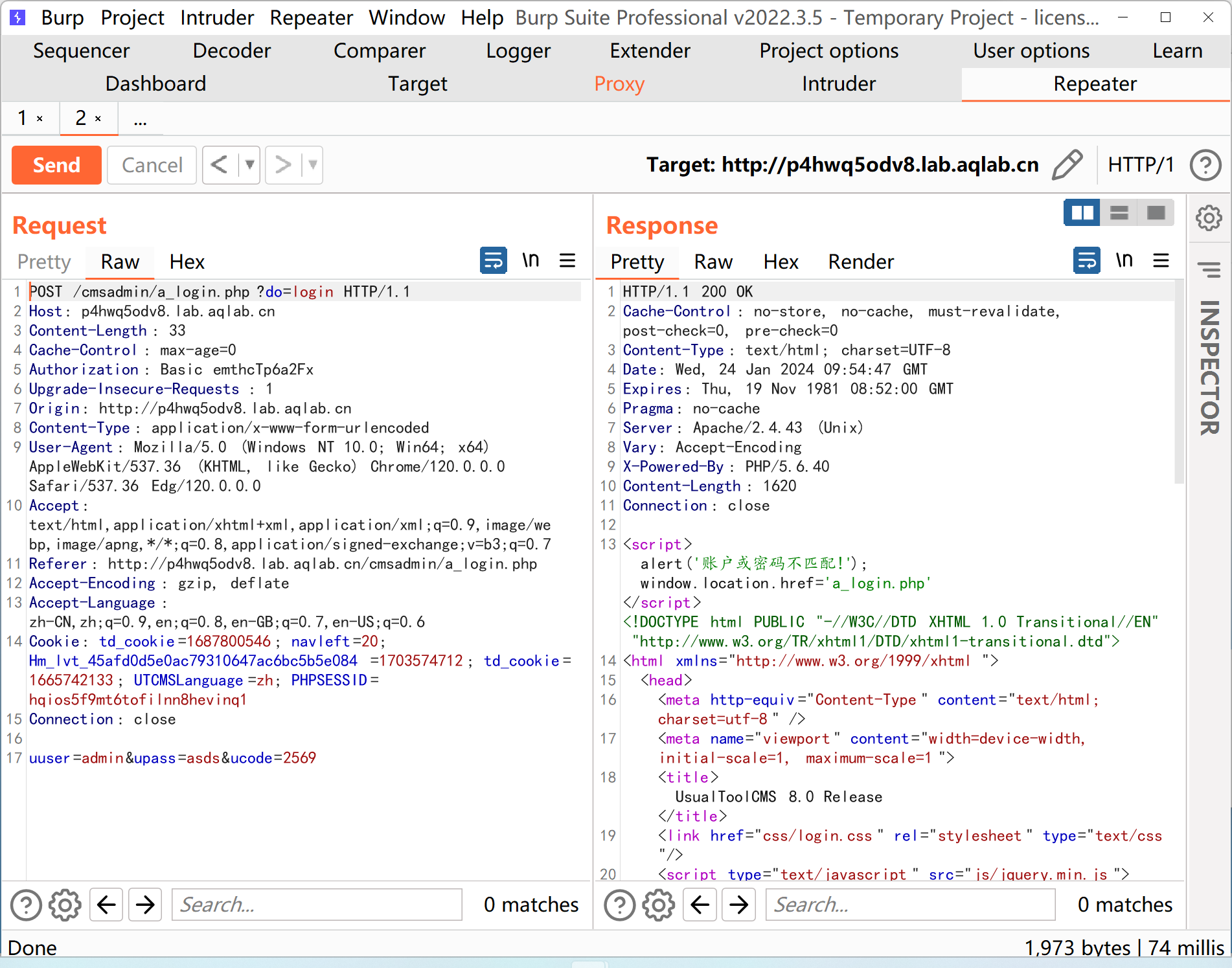This screenshot has height=968, width=1232.
Task: Switch to the Dashboard tab
Action: [155, 84]
